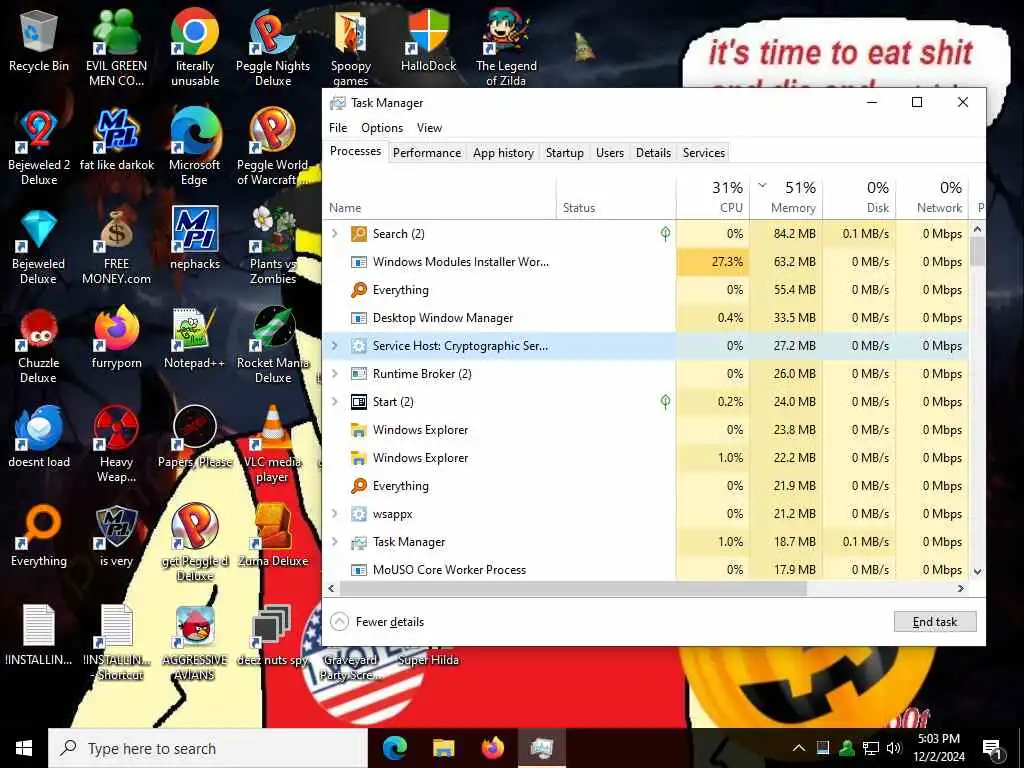Sort by the Memory column header
The height and width of the screenshot is (768, 1024).
786,197
